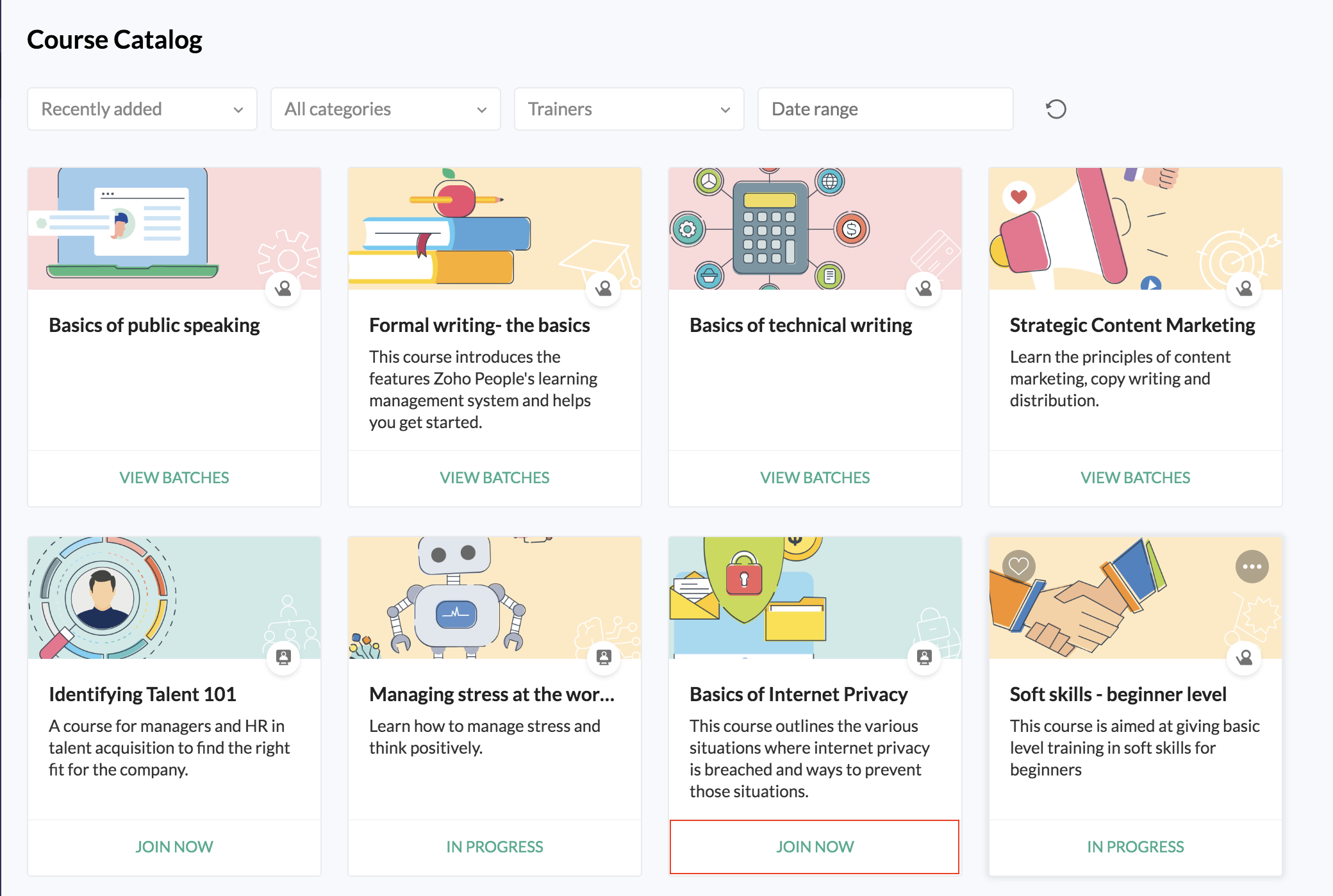The height and width of the screenshot is (896, 1333).
Task: Click self-paced badge on Basics of Internet Privacy
Action: pyautogui.click(x=924, y=657)
